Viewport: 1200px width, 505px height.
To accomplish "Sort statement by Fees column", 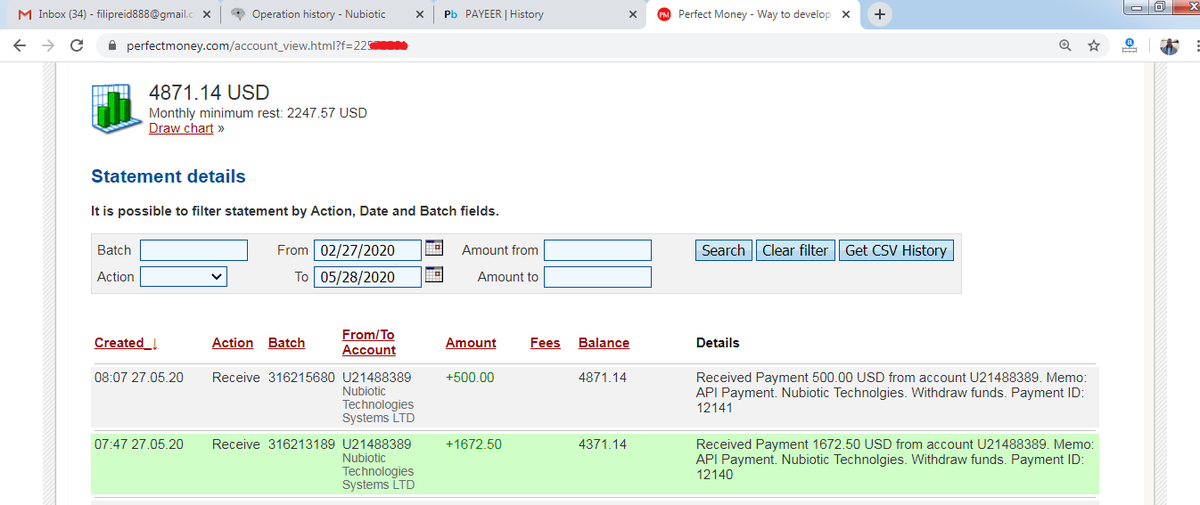I will pos(545,343).
